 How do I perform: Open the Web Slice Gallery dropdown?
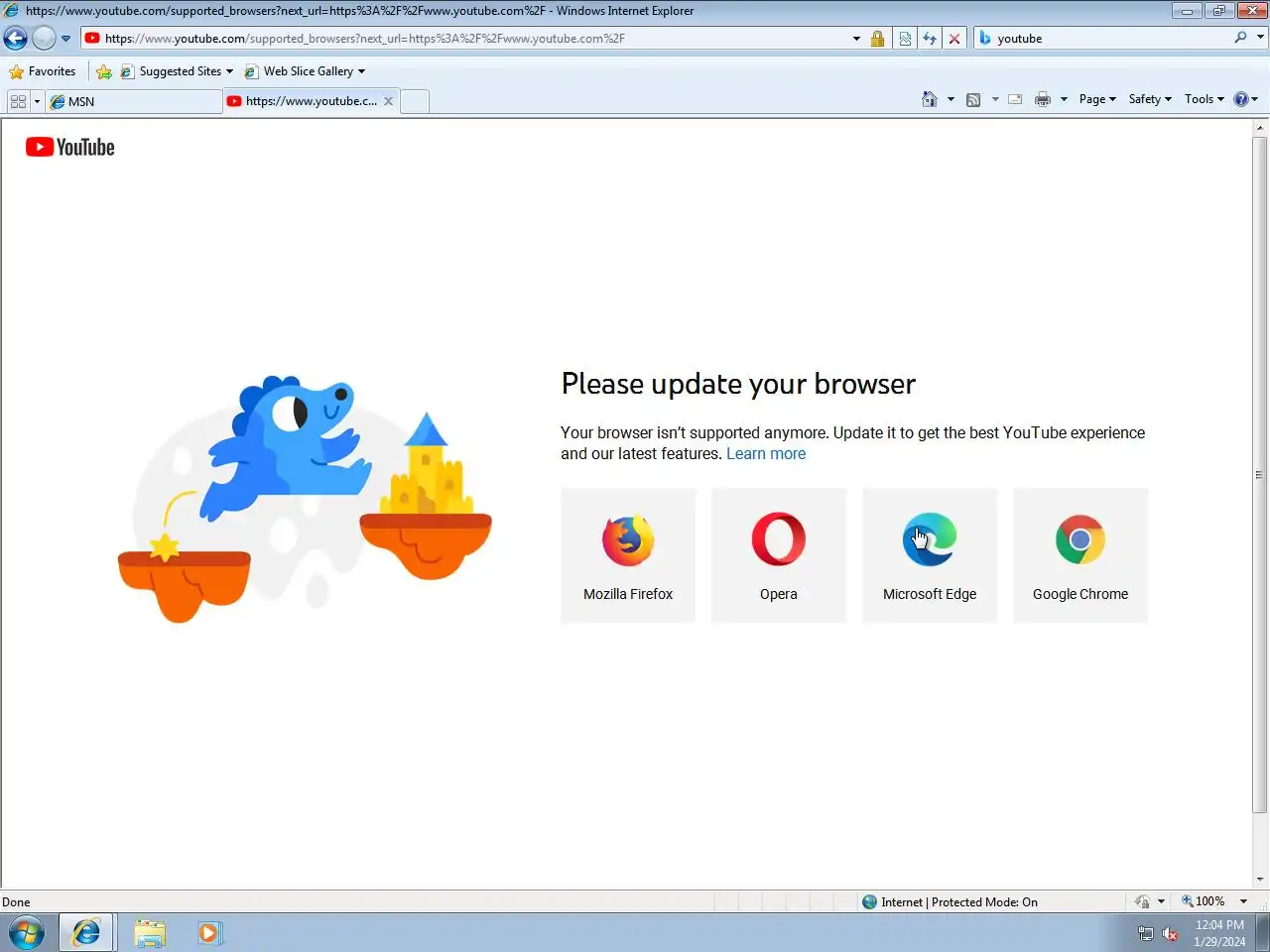[305, 71]
